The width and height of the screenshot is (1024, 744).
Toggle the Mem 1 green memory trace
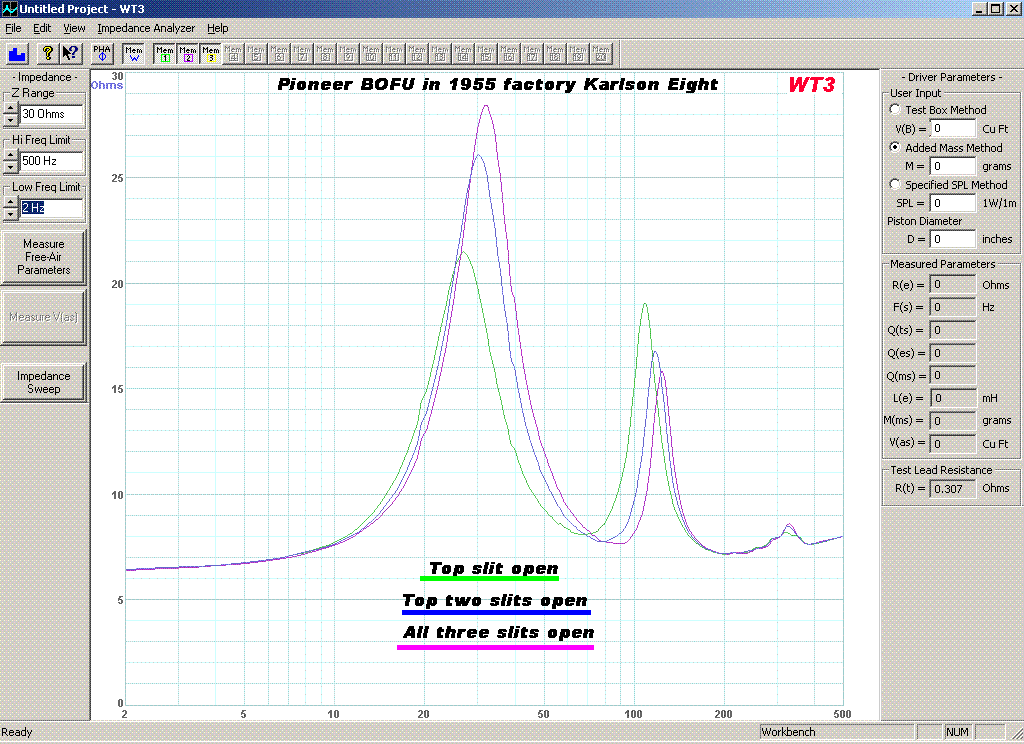165,54
